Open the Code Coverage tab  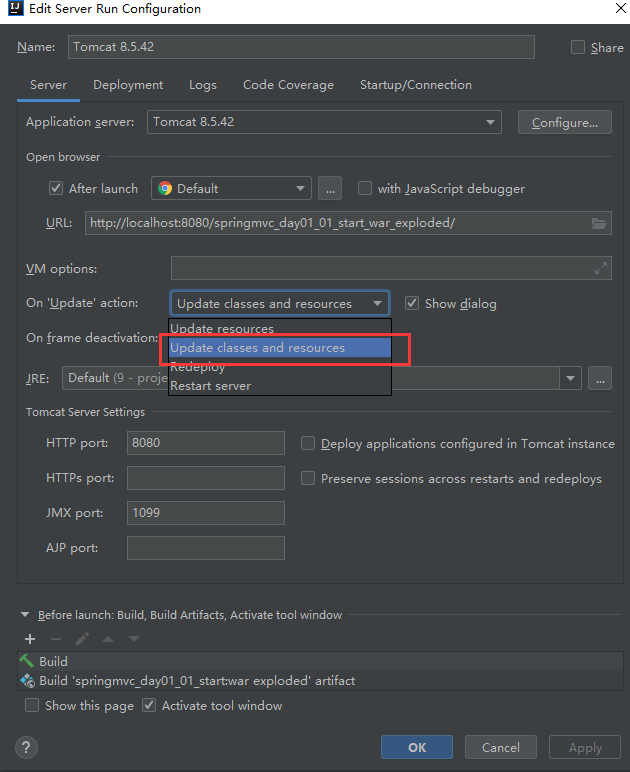click(x=288, y=85)
